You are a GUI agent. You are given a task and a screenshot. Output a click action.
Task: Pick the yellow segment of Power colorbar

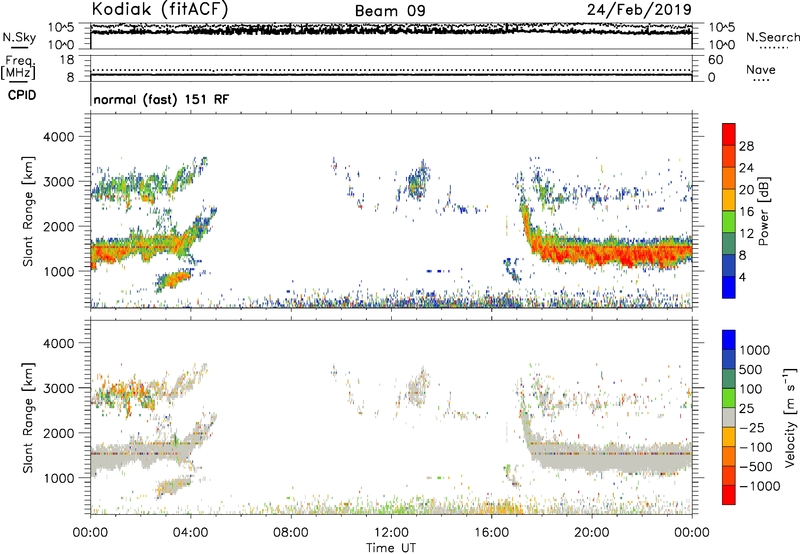[x=729, y=200]
